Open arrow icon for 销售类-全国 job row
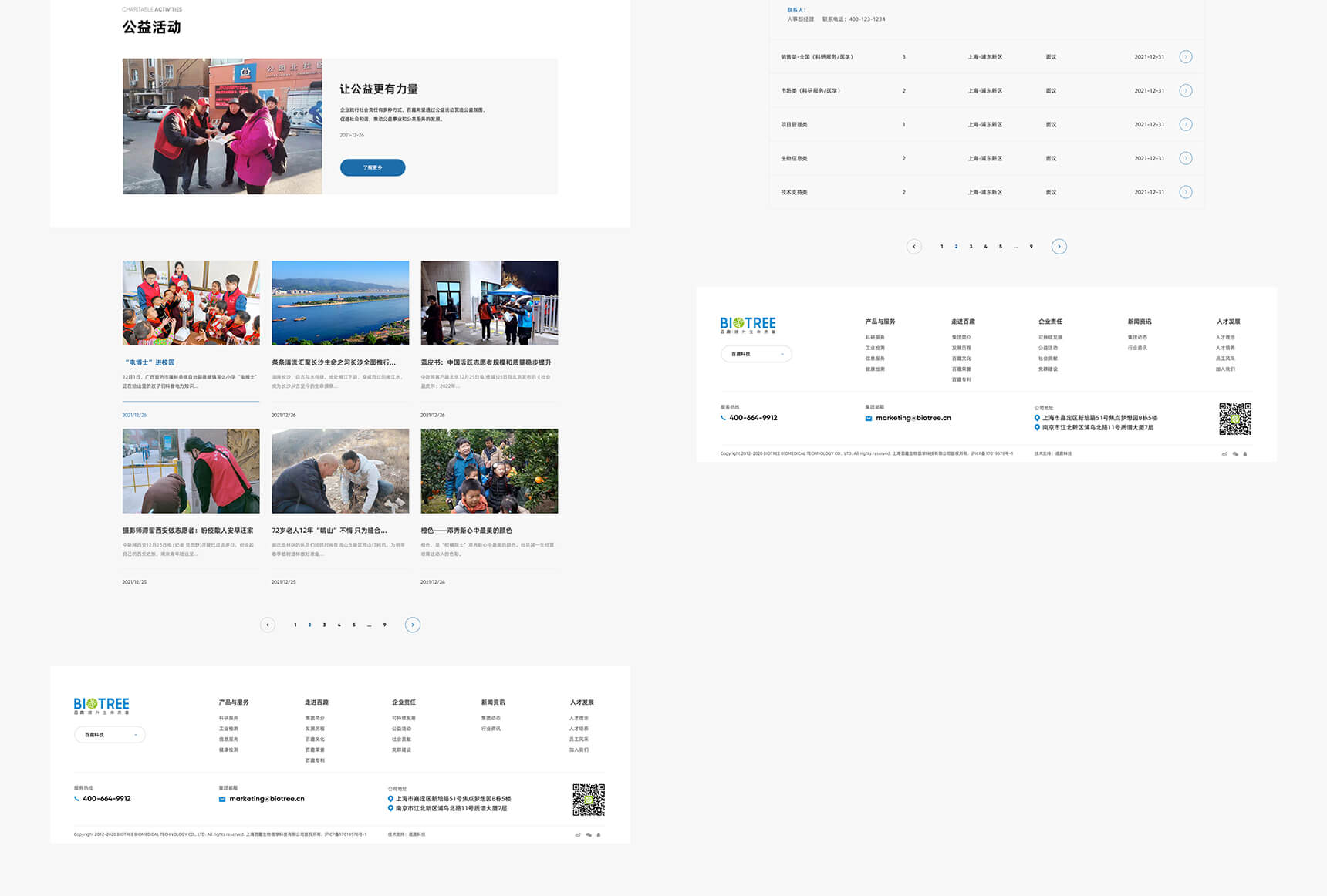Screen dimensions: 1327x896 coord(1186,57)
